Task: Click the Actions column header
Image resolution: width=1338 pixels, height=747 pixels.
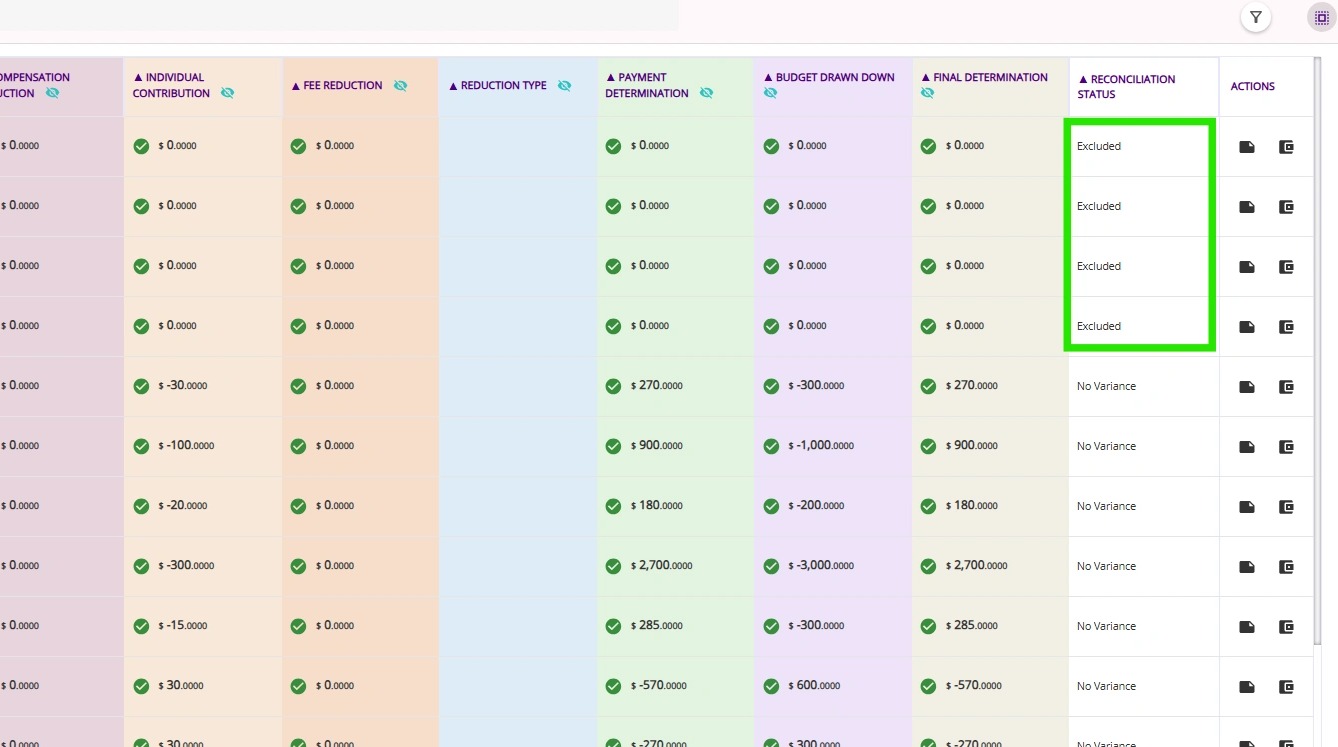Action: 1252,86
